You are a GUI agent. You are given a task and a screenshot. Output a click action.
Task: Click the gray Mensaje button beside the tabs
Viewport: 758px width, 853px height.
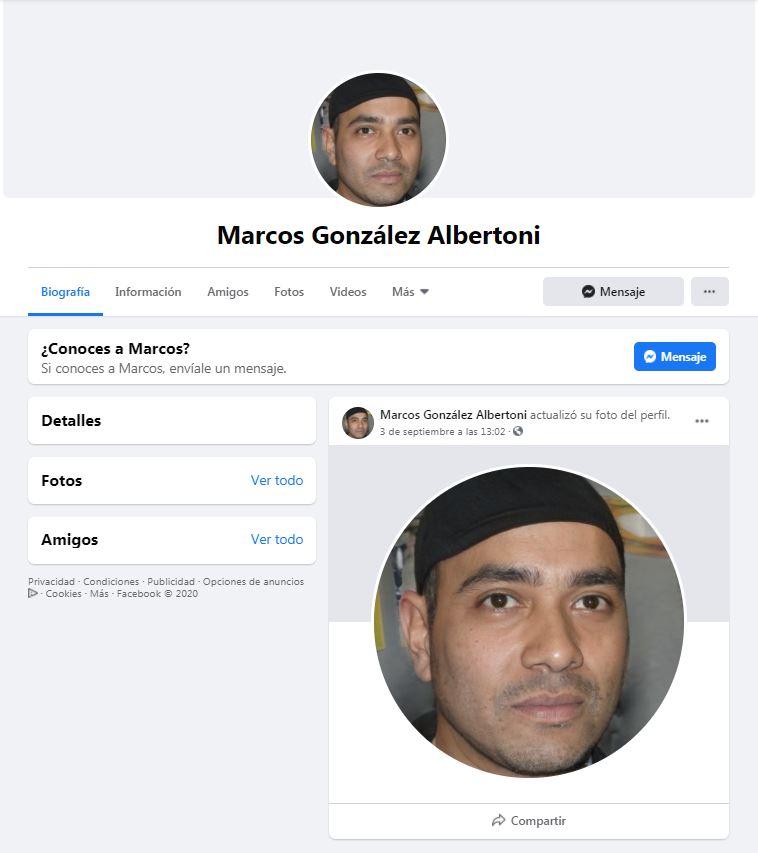point(613,292)
